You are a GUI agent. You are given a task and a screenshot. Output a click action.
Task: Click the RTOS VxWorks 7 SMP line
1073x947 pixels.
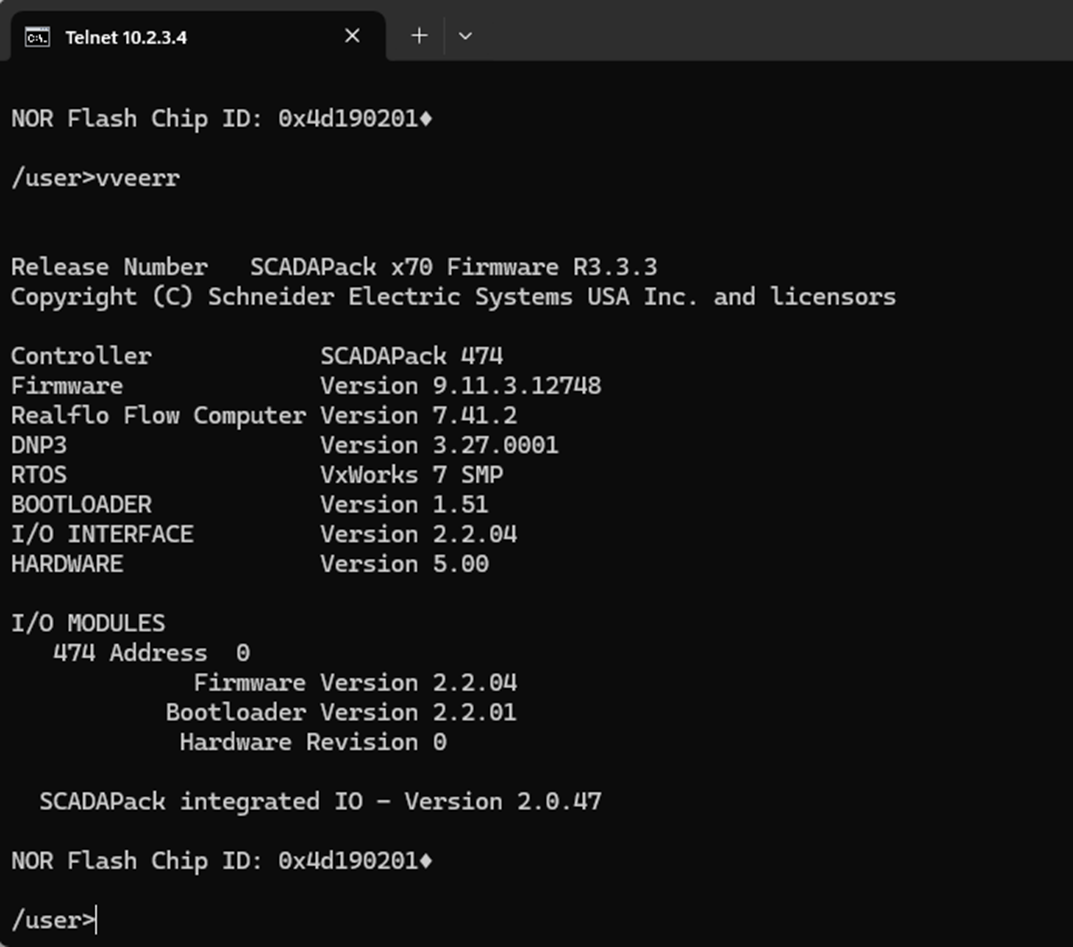pyautogui.click(x=257, y=475)
